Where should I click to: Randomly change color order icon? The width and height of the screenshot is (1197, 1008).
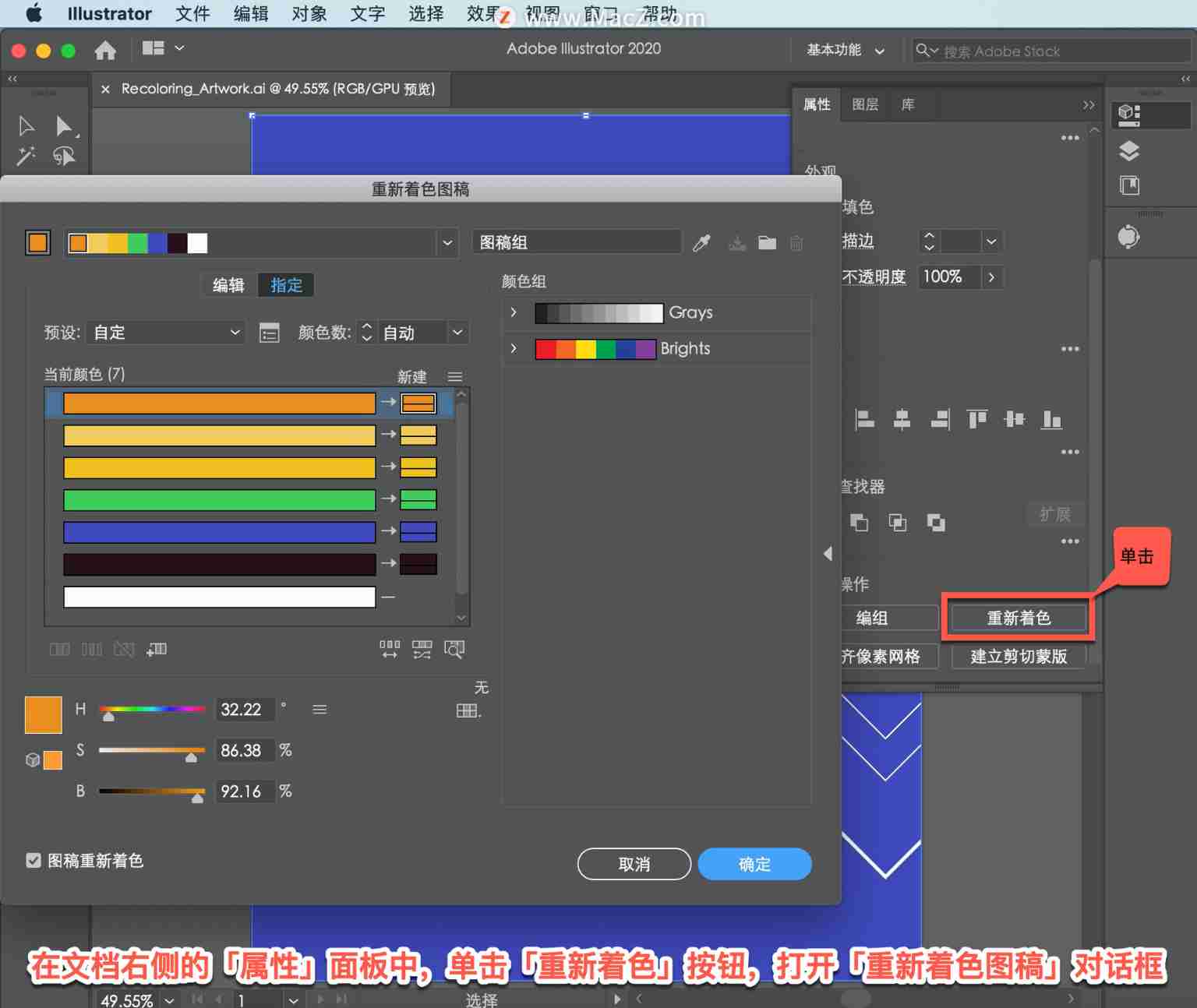(390, 649)
